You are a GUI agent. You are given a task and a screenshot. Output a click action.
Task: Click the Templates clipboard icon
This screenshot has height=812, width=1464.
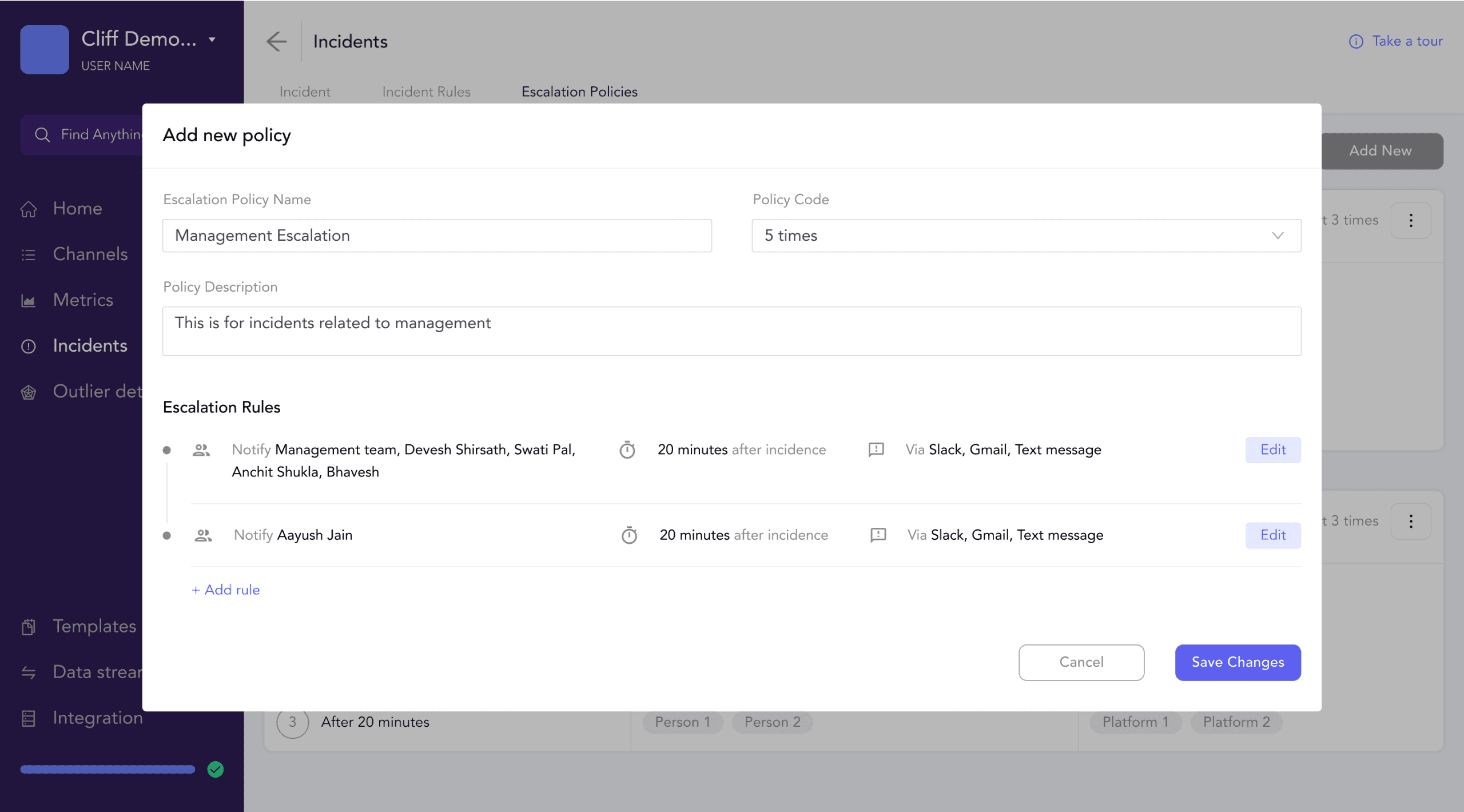pos(29,627)
